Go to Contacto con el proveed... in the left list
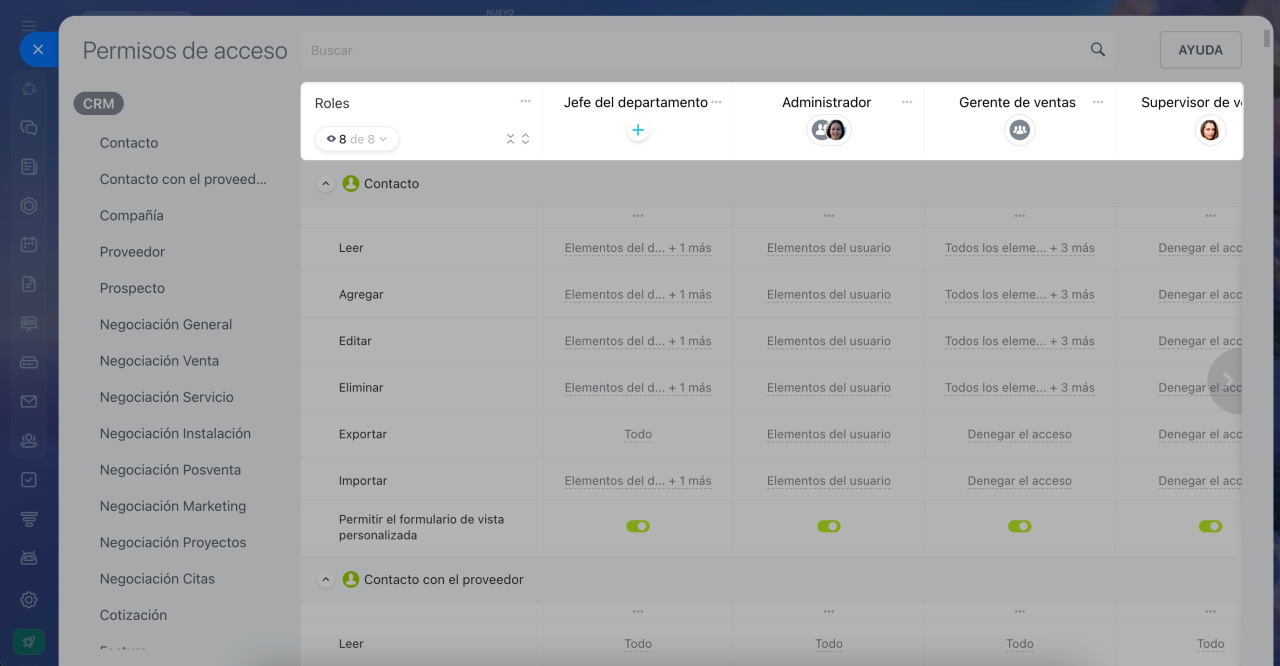The width and height of the screenshot is (1280, 666). coord(183,180)
